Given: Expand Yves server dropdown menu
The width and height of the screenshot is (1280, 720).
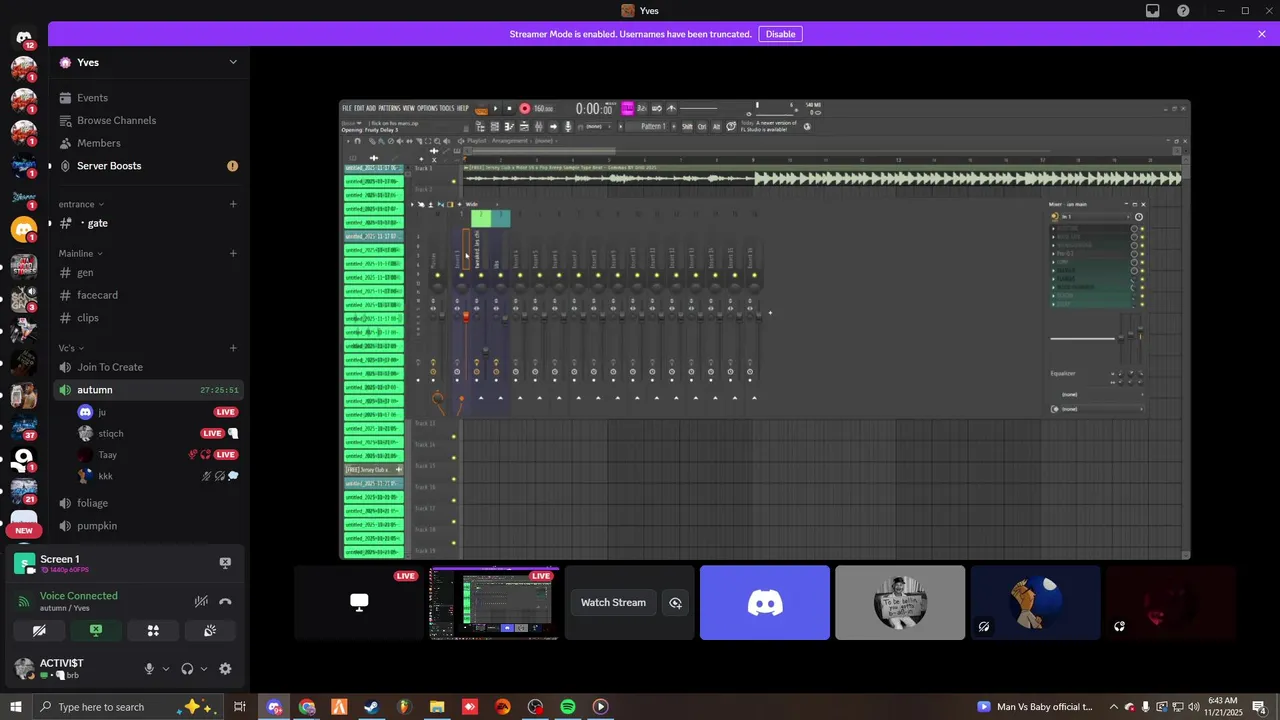Looking at the screenshot, I should (x=233, y=62).
